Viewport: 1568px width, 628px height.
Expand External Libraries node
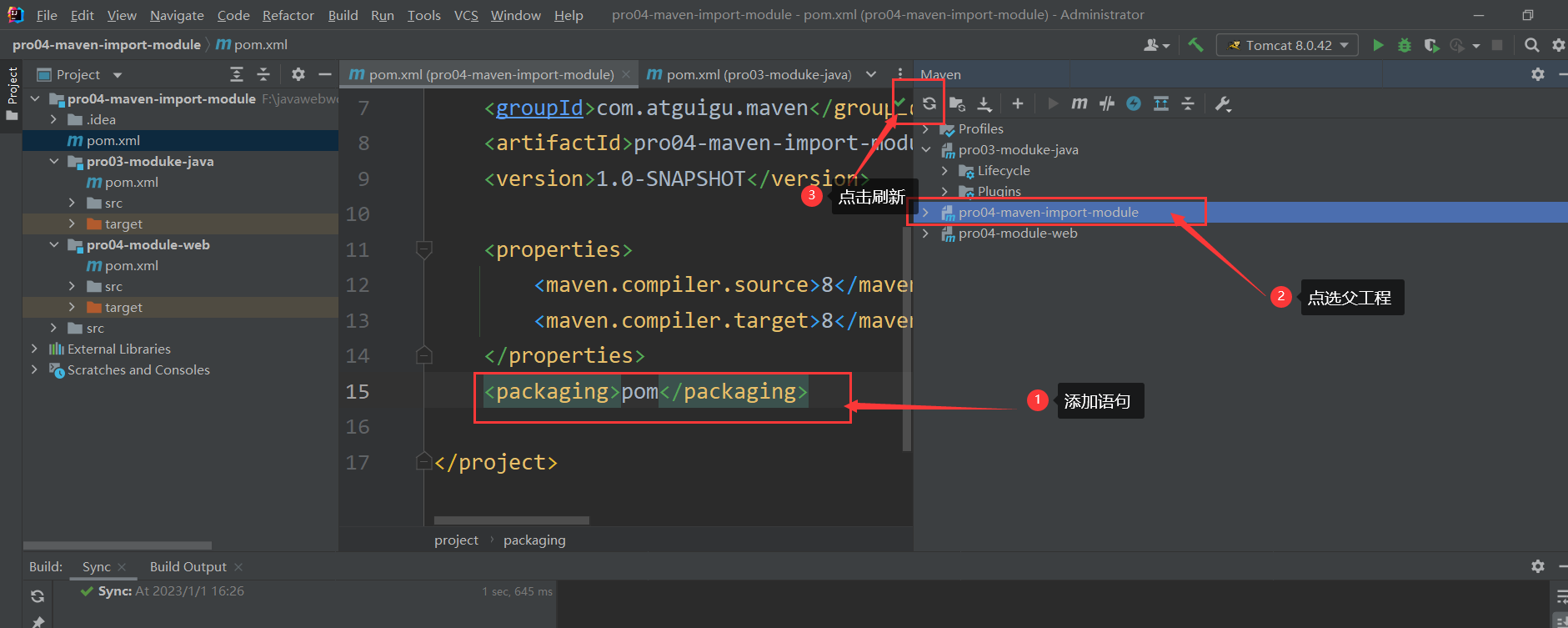(34, 349)
